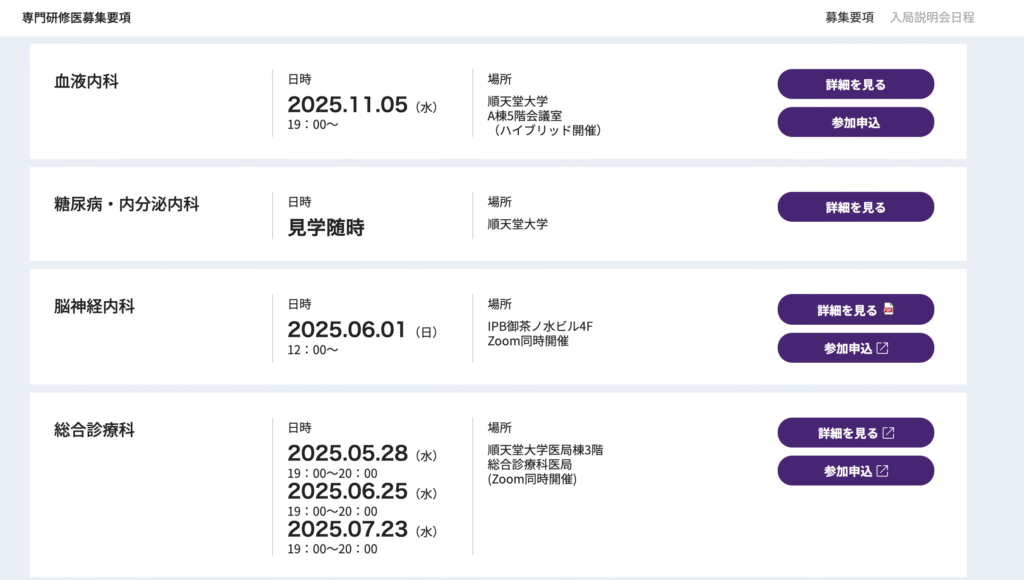Screen dimensions: 1024x580
Task: Click external-link icon on 脳神経内科 参加申込
Action: click(x=882, y=348)
